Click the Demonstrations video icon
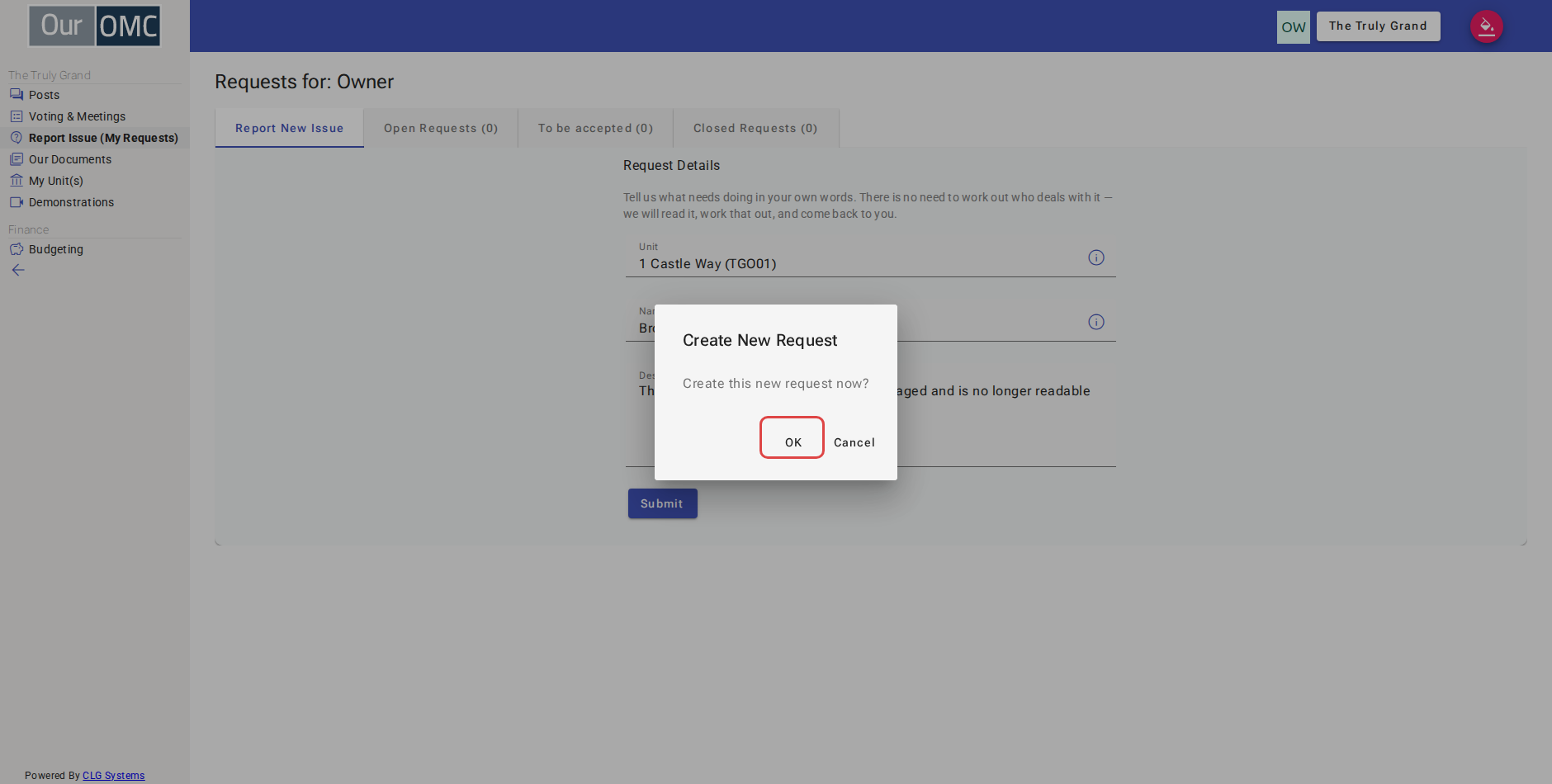The width and height of the screenshot is (1552, 784). click(17, 202)
